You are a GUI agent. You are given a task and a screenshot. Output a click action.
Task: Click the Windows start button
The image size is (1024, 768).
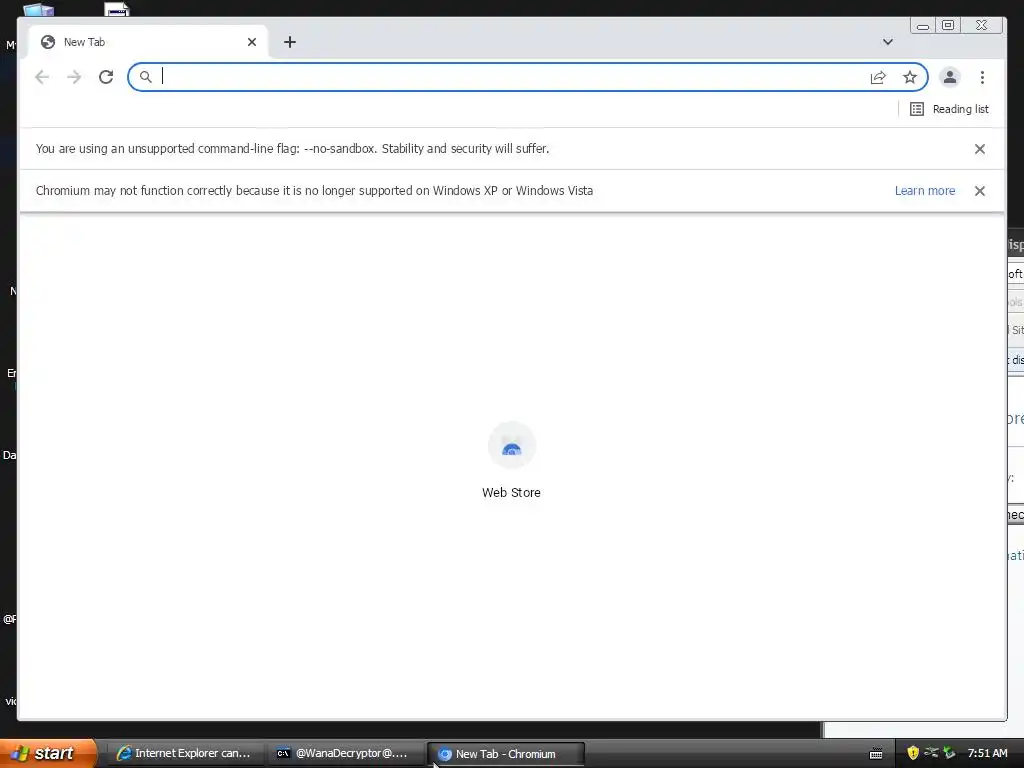48,753
